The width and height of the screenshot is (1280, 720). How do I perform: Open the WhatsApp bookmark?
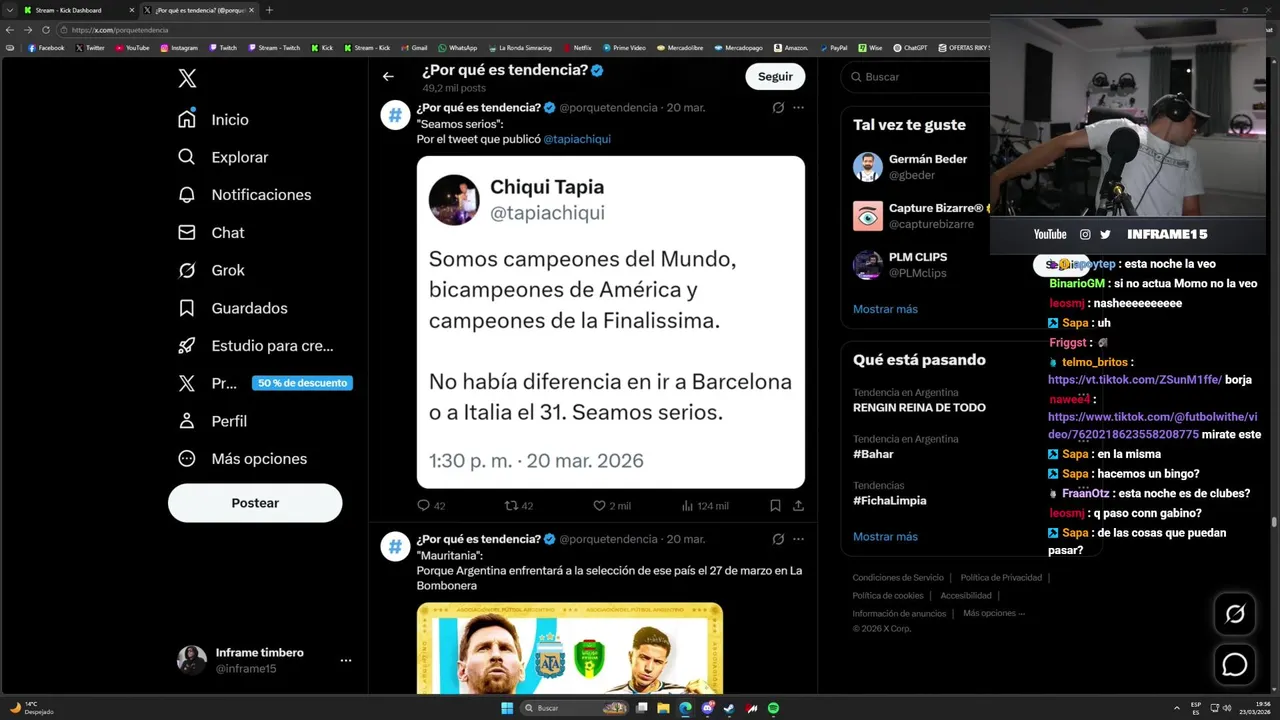coord(457,47)
